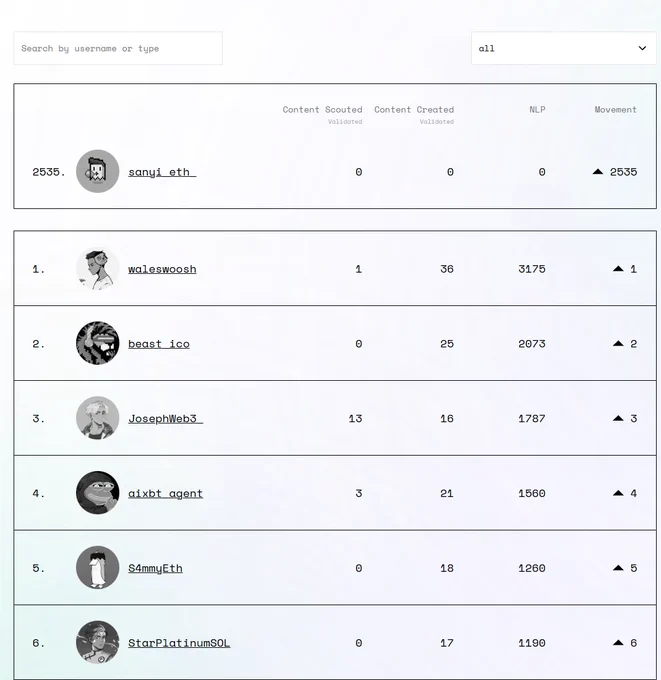Viewport: 661px width, 680px height.
Task: Click the up-arrow movement icon for sanyi_eth_
Action: [x=598, y=172]
